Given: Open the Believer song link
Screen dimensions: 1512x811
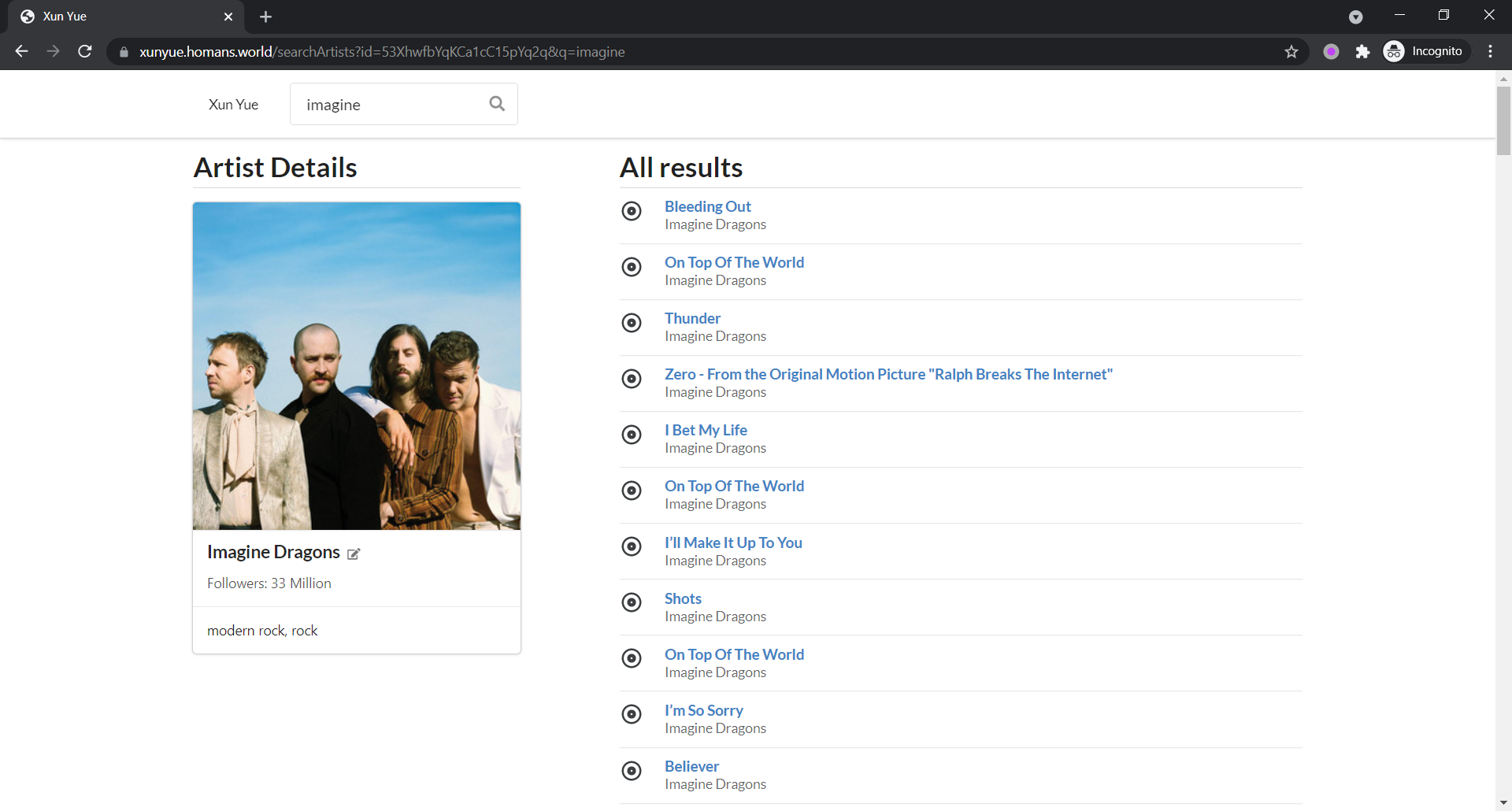Looking at the screenshot, I should [691, 766].
